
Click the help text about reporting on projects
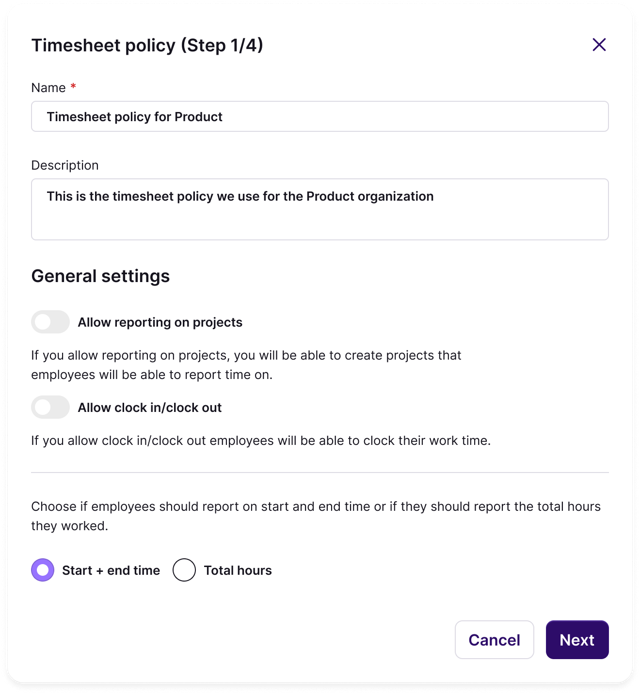click(x=246, y=364)
